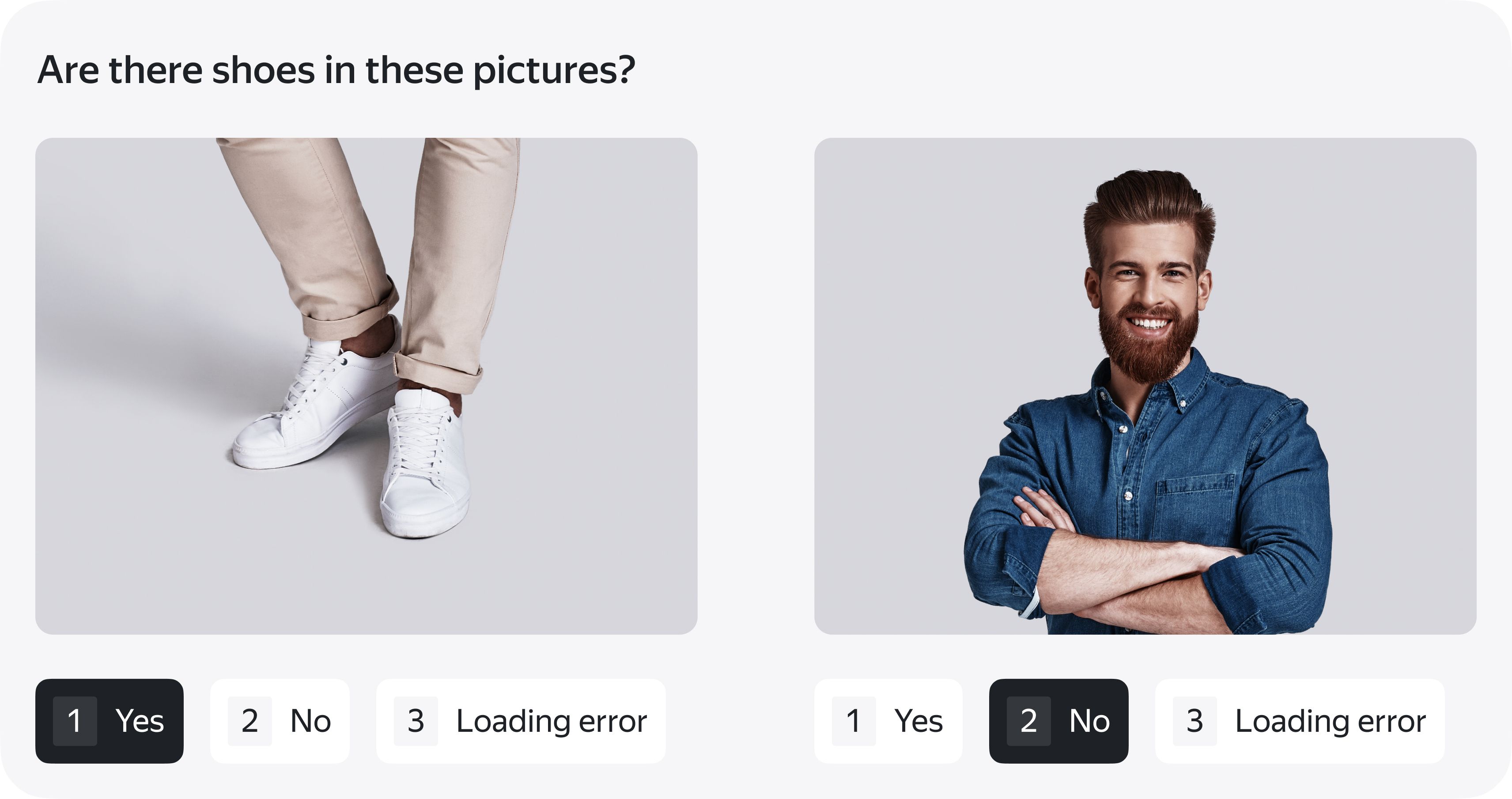Open the left picture showing legs and sneakers
Screen dimensions: 1512x799
pyautogui.click(x=366, y=386)
